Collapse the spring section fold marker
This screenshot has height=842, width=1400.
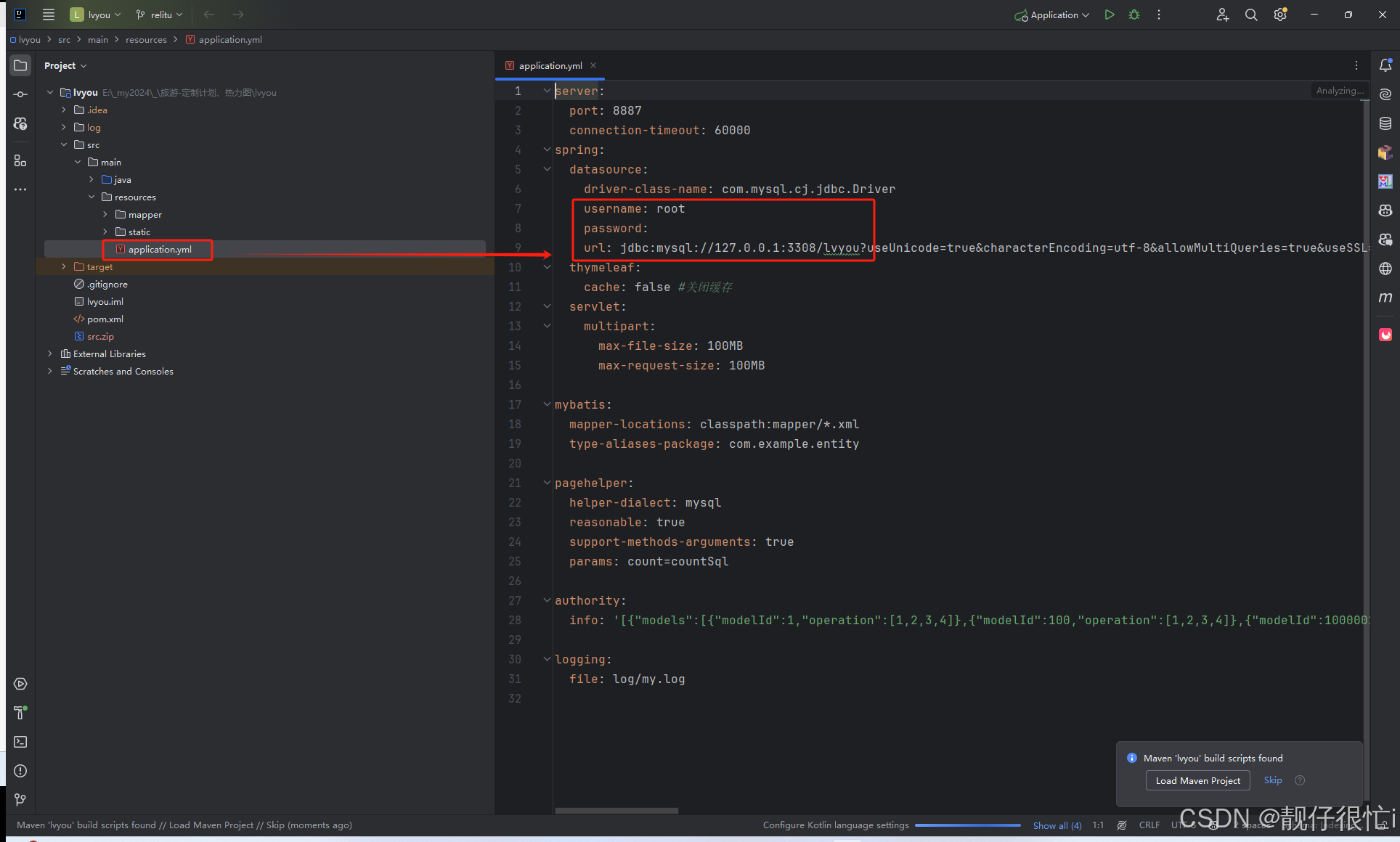(547, 150)
